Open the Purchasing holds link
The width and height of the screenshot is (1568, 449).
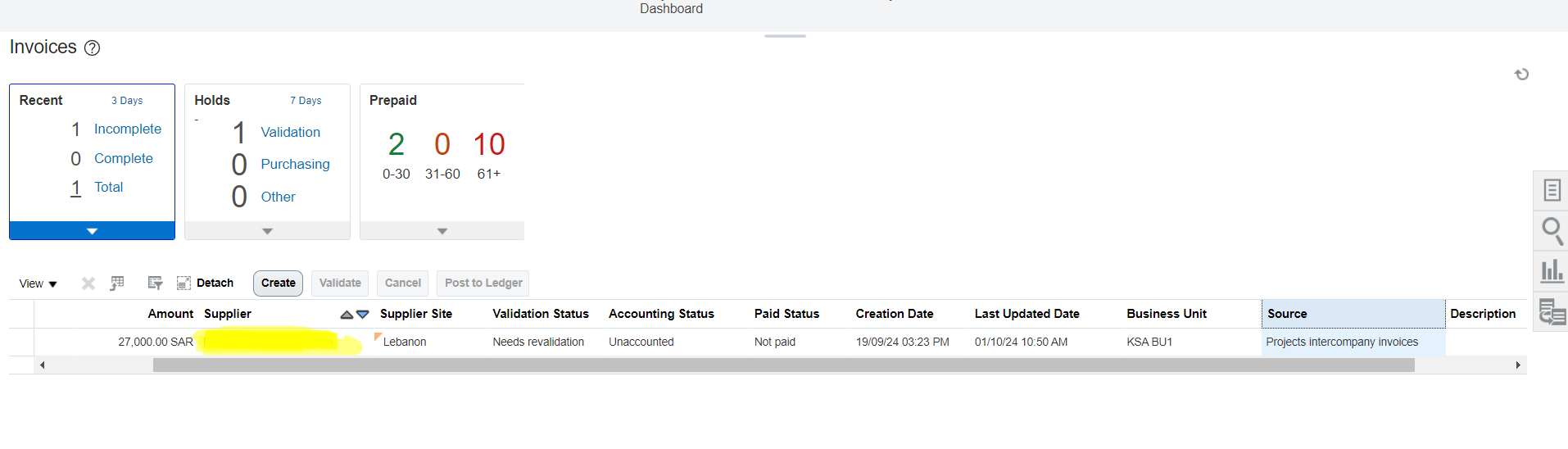click(x=295, y=164)
